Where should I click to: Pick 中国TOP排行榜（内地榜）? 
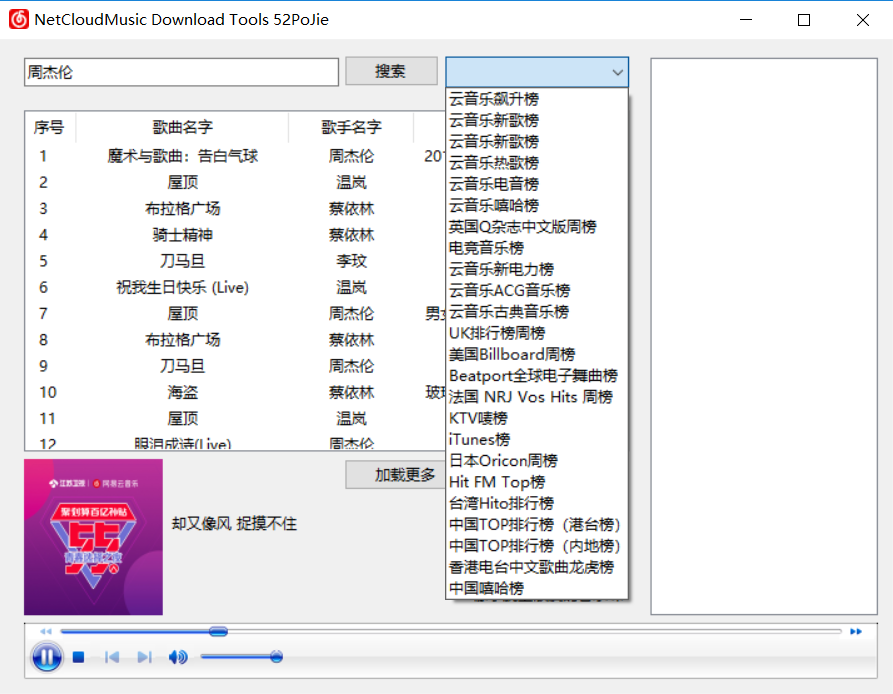[x=536, y=545]
